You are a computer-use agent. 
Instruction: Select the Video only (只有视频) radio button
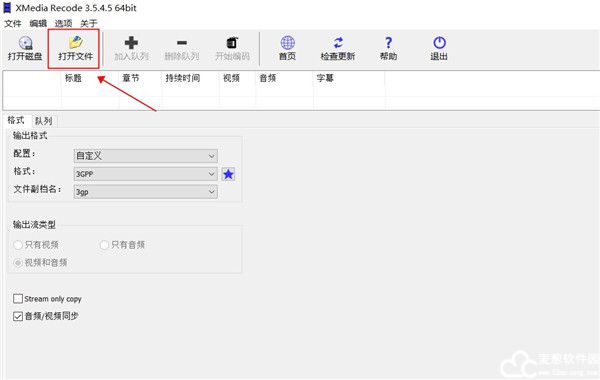[x=18, y=245]
